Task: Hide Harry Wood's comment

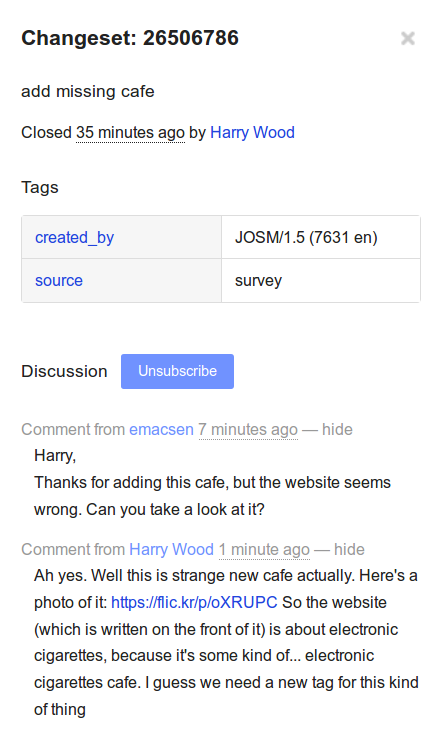Action: [x=349, y=549]
